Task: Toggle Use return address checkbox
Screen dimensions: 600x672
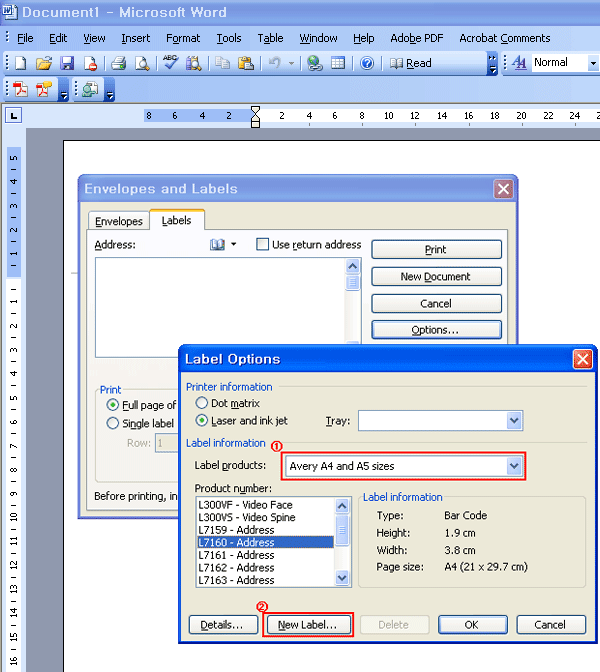Action: coord(262,244)
